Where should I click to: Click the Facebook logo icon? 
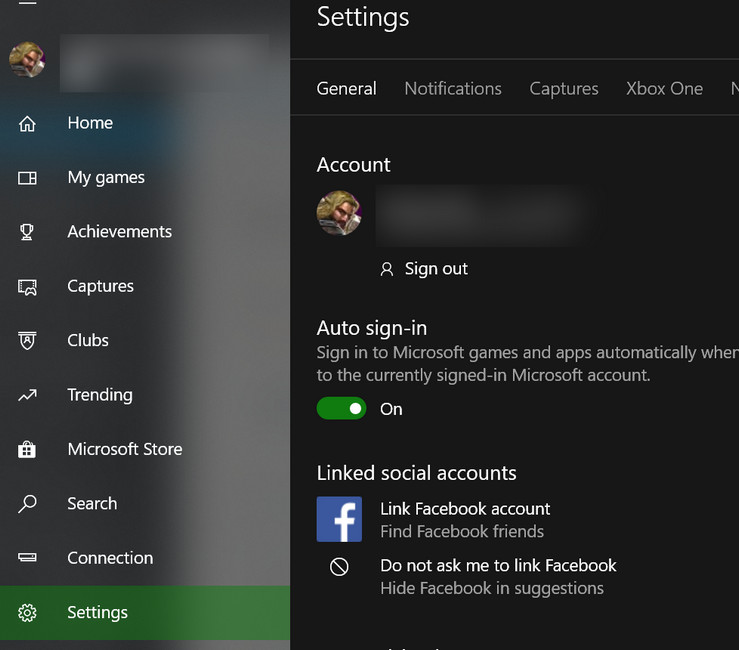[339, 519]
